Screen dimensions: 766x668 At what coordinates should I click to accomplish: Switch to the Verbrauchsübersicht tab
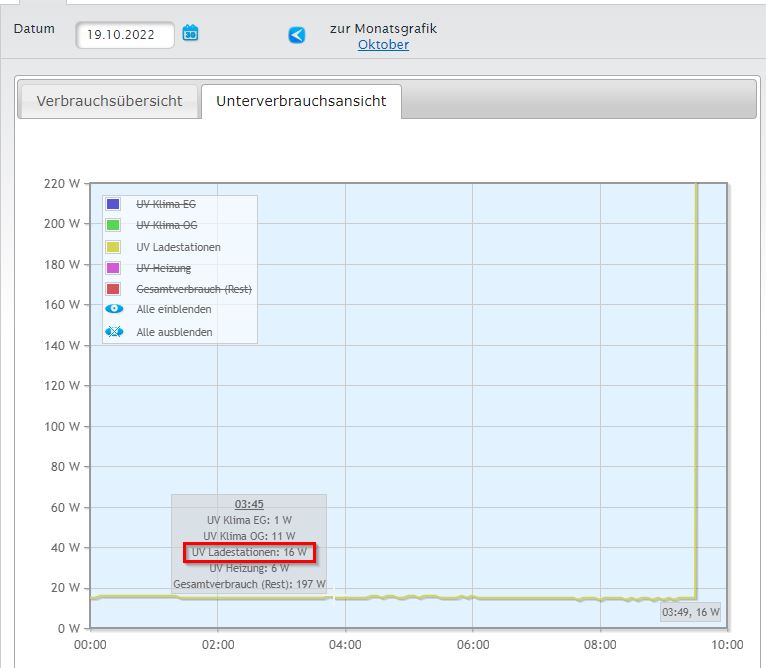click(x=109, y=101)
